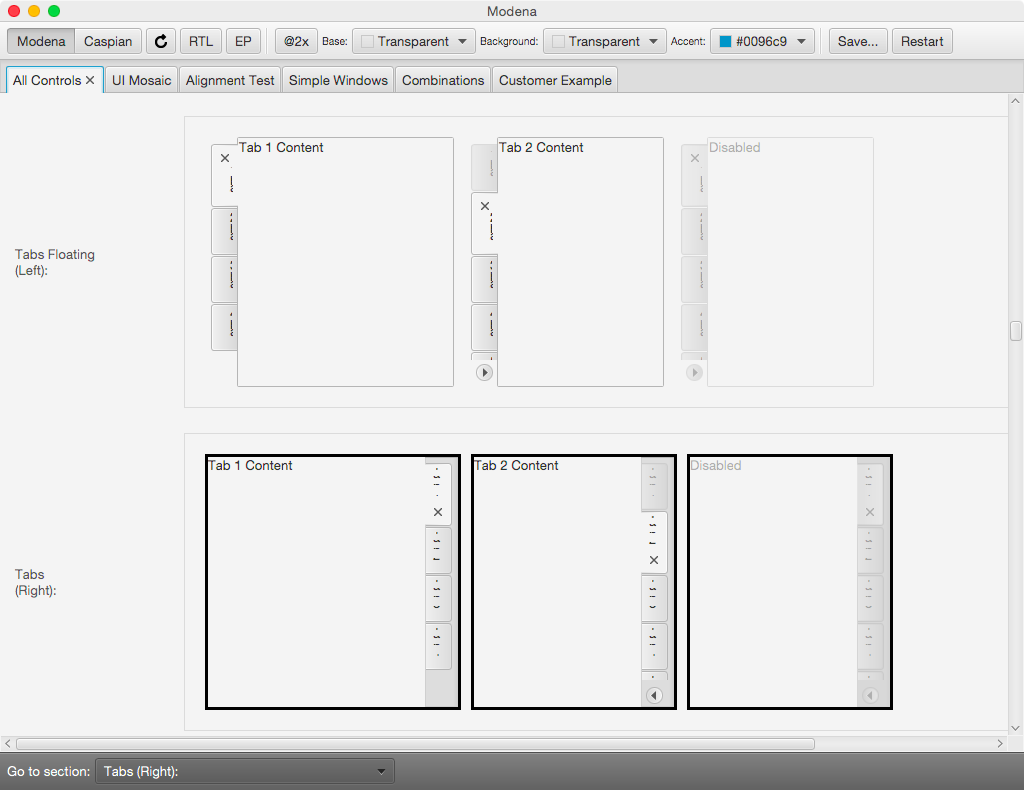Click the Restart button
1024x790 pixels.
[922, 41]
